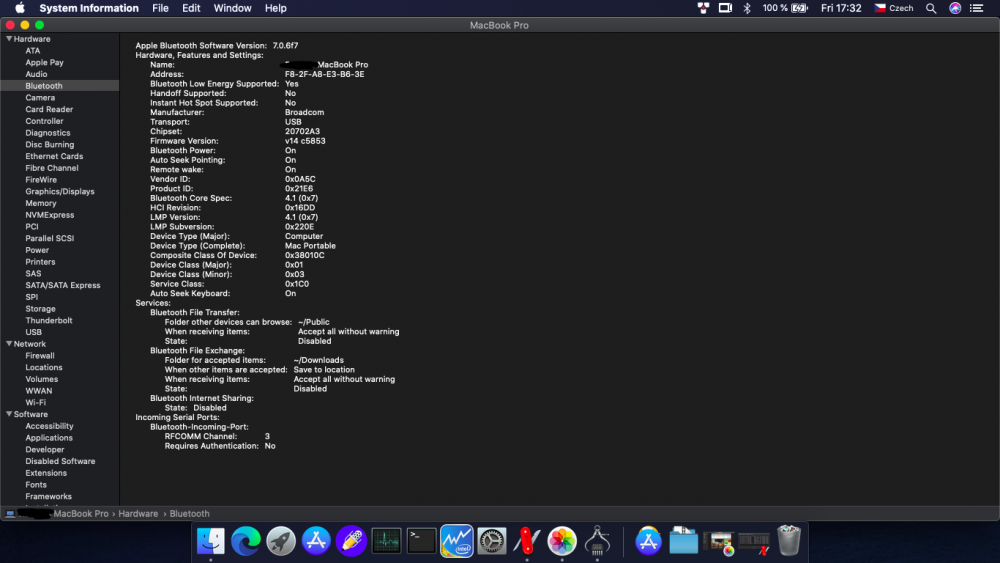Select Camera in sidebar
Image resolution: width=1000 pixels, height=563 pixels.
pos(40,98)
